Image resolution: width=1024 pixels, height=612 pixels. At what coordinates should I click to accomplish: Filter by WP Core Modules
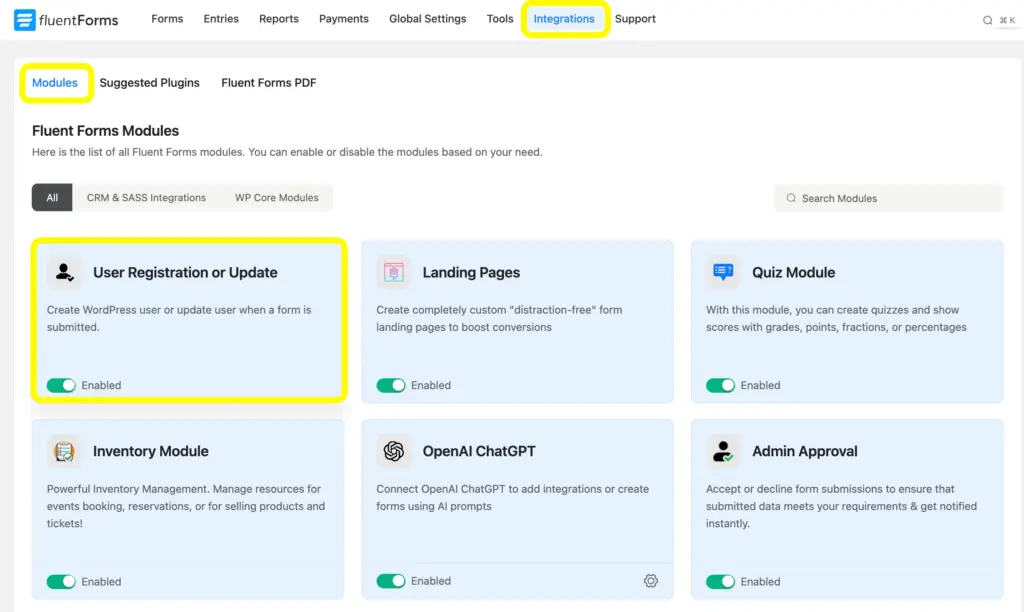point(277,197)
